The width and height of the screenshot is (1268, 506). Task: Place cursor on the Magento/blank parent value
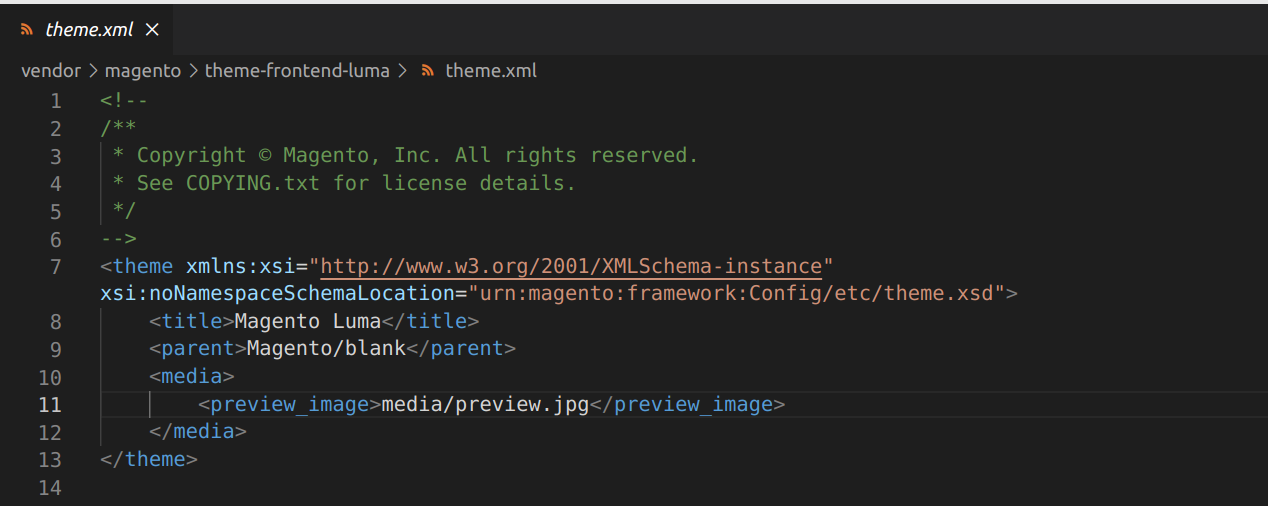point(326,350)
